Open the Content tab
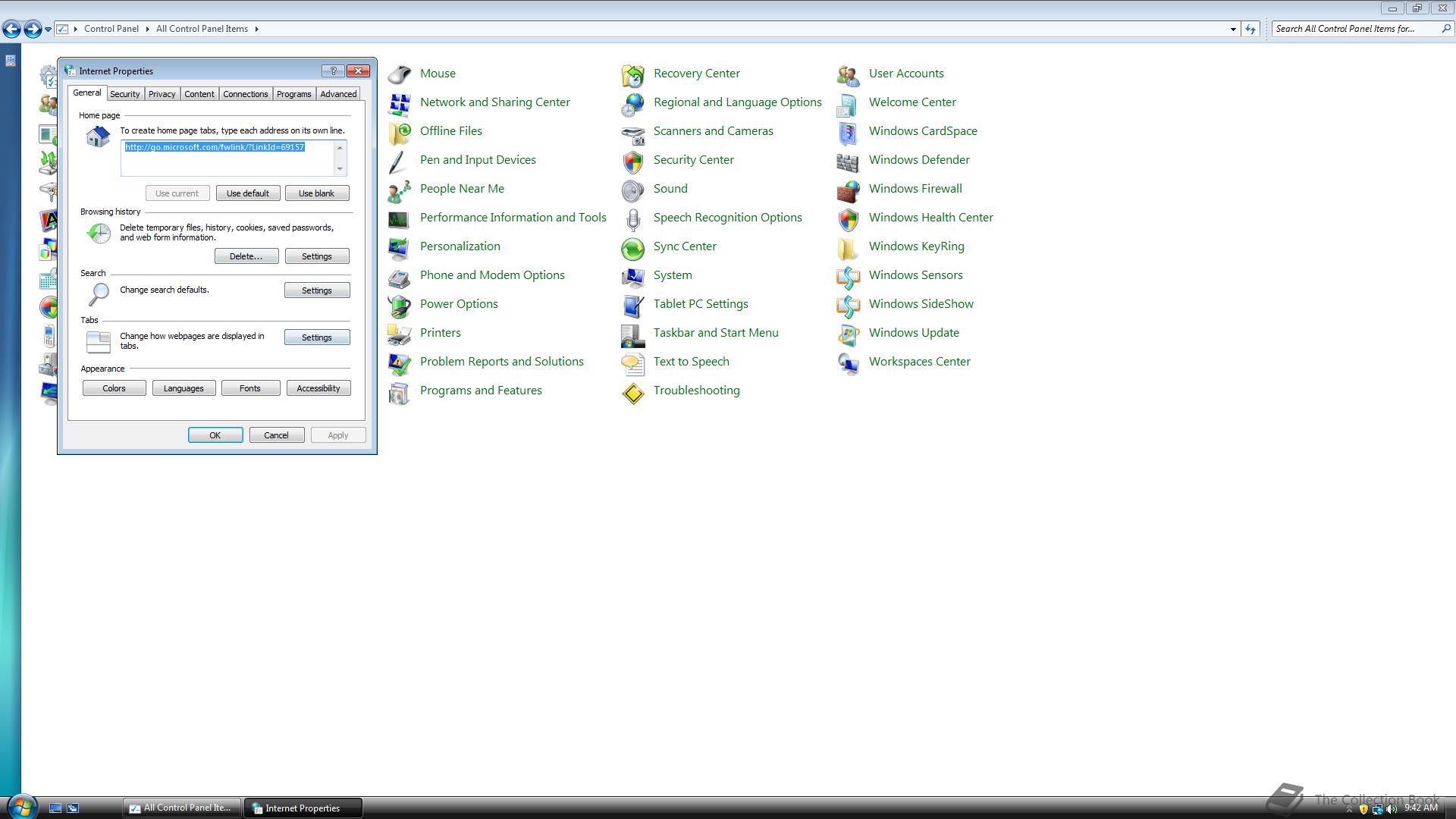The height and width of the screenshot is (819, 1456). click(199, 94)
